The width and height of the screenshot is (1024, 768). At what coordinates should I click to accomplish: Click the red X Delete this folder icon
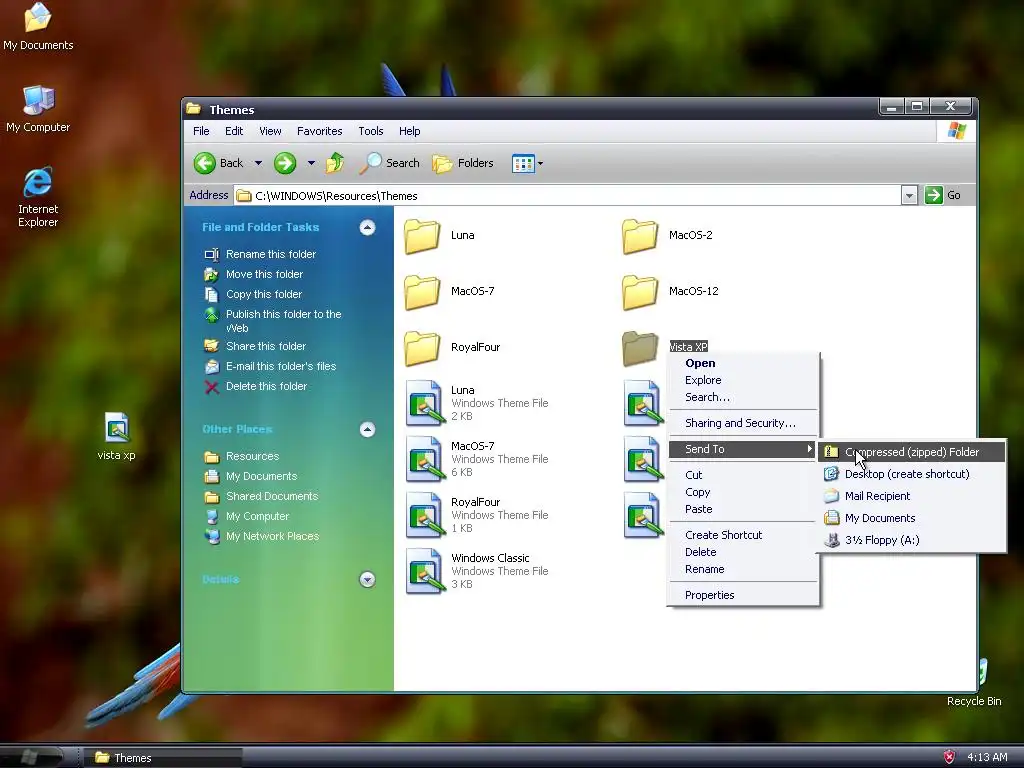(x=212, y=387)
